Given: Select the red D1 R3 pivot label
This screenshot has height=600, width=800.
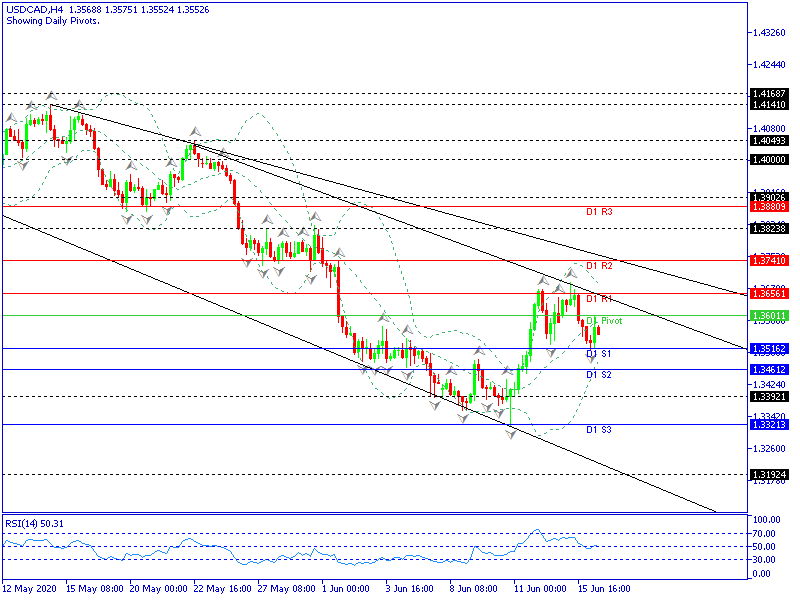Looking at the screenshot, I should coord(599,212).
